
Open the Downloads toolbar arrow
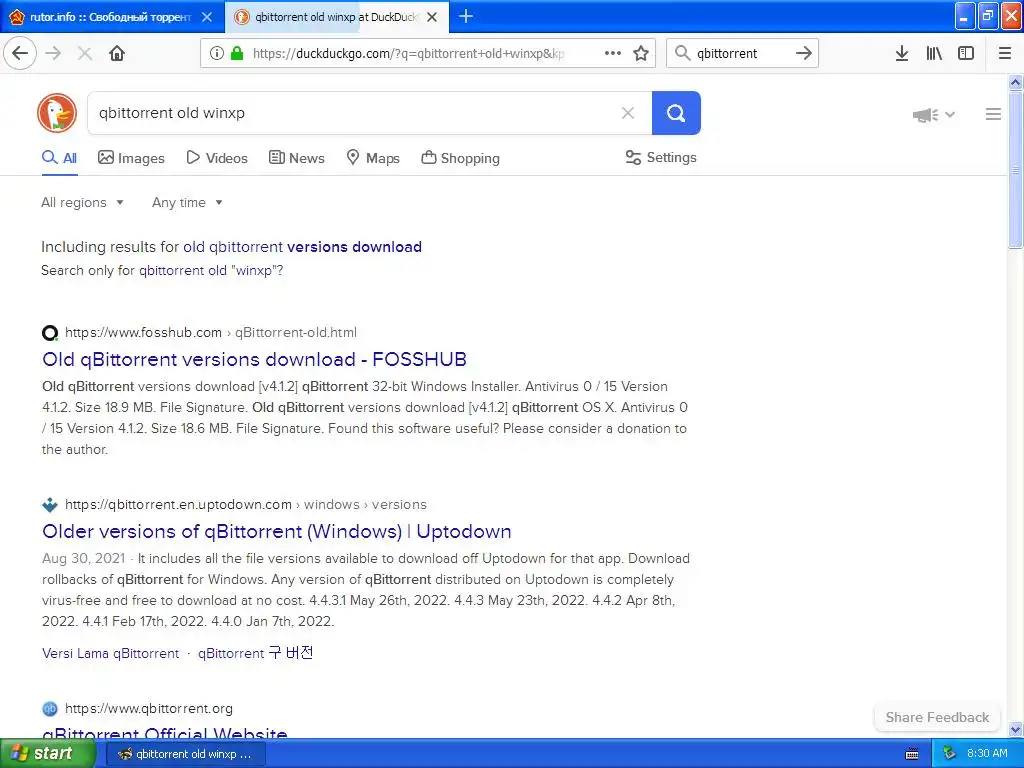point(902,53)
